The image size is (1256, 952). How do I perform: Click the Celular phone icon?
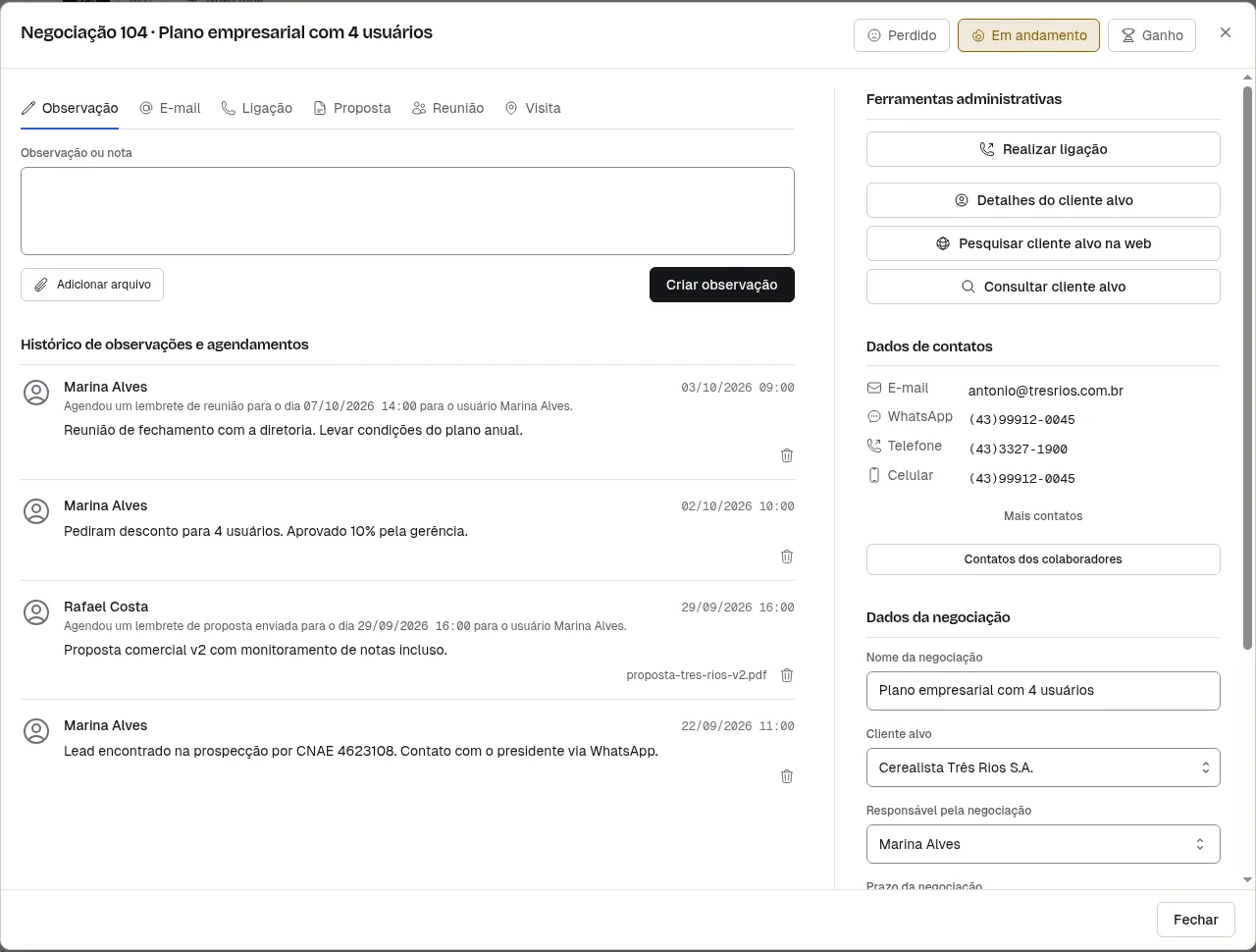[x=874, y=476]
